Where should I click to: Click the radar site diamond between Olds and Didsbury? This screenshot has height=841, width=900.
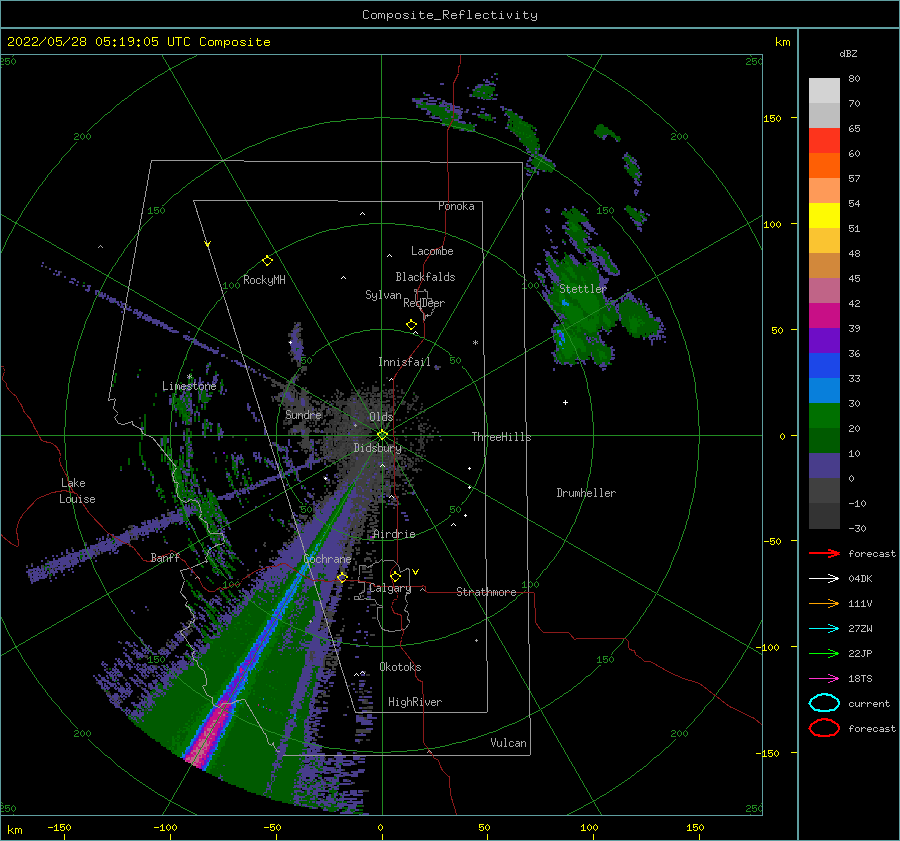tap(382, 435)
